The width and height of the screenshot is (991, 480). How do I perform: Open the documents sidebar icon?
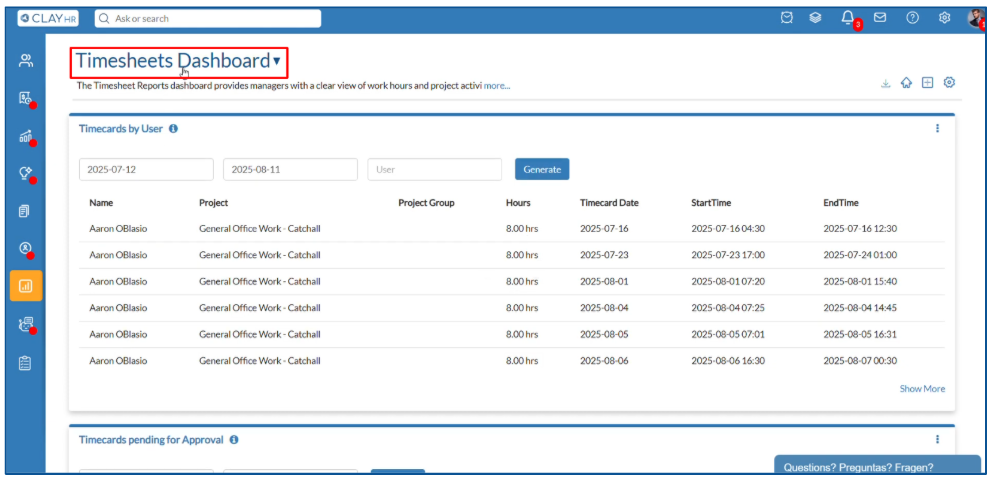25,211
